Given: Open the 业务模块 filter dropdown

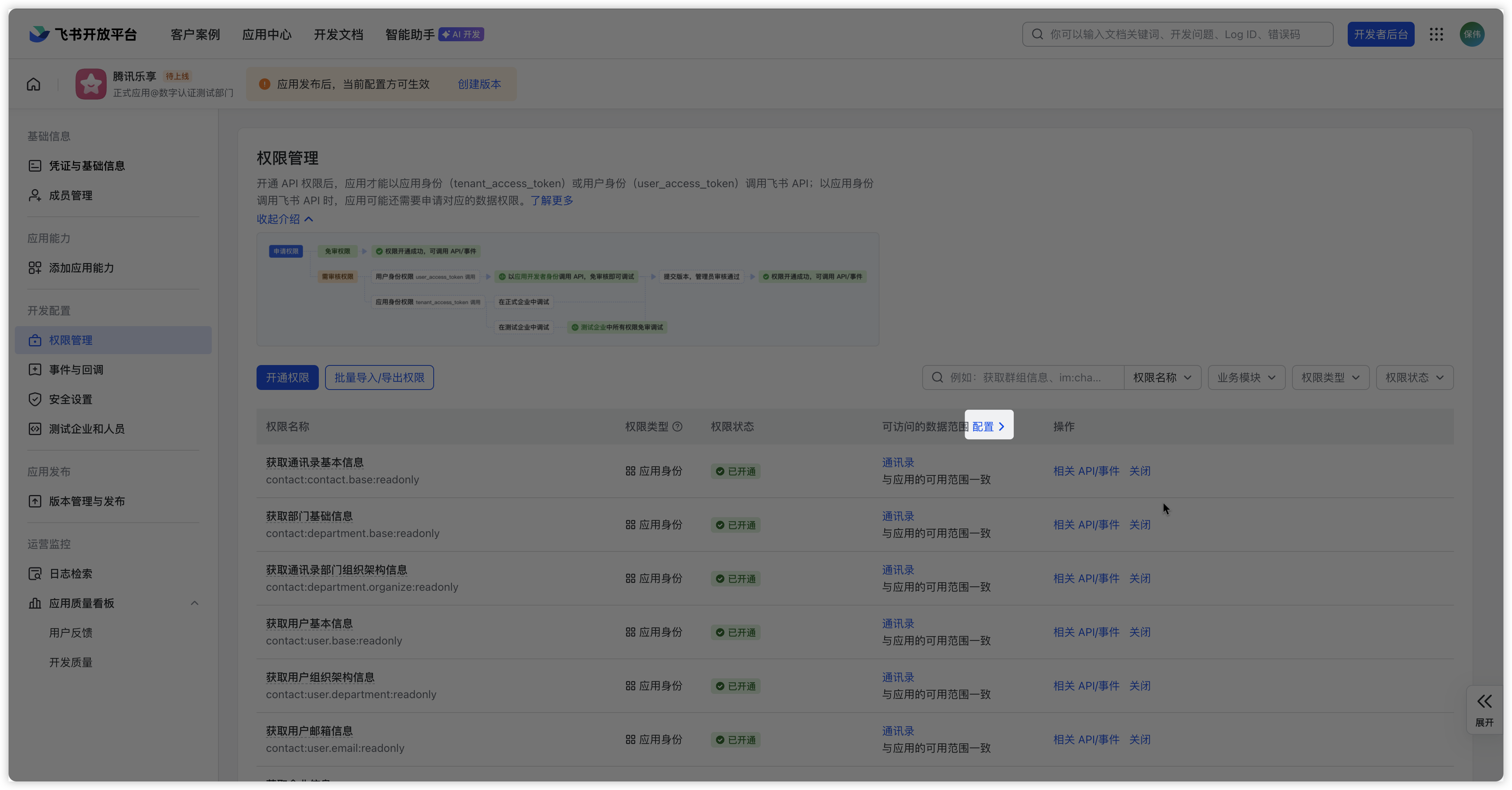Looking at the screenshot, I should (1246, 377).
